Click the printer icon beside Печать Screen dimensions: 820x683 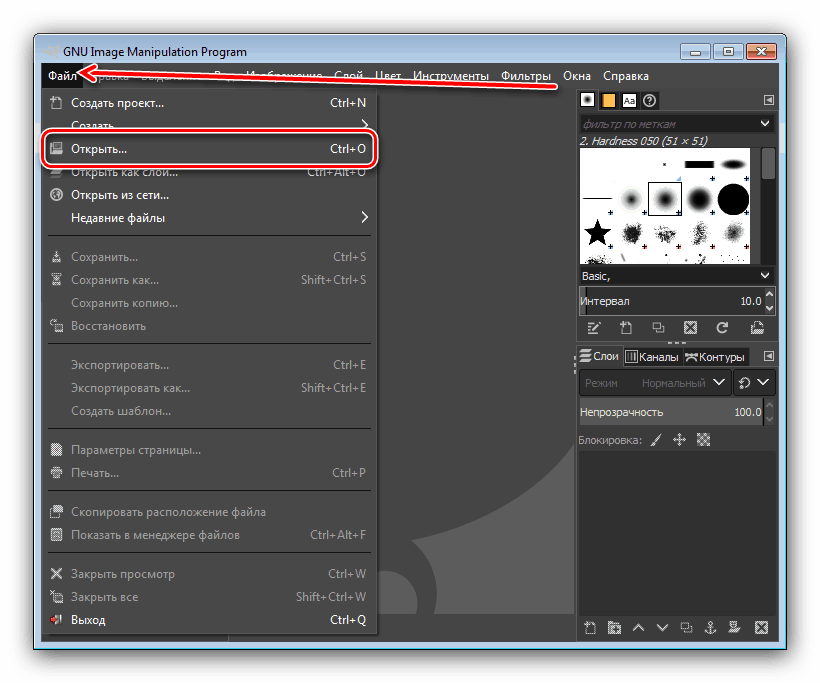tap(56, 473)
